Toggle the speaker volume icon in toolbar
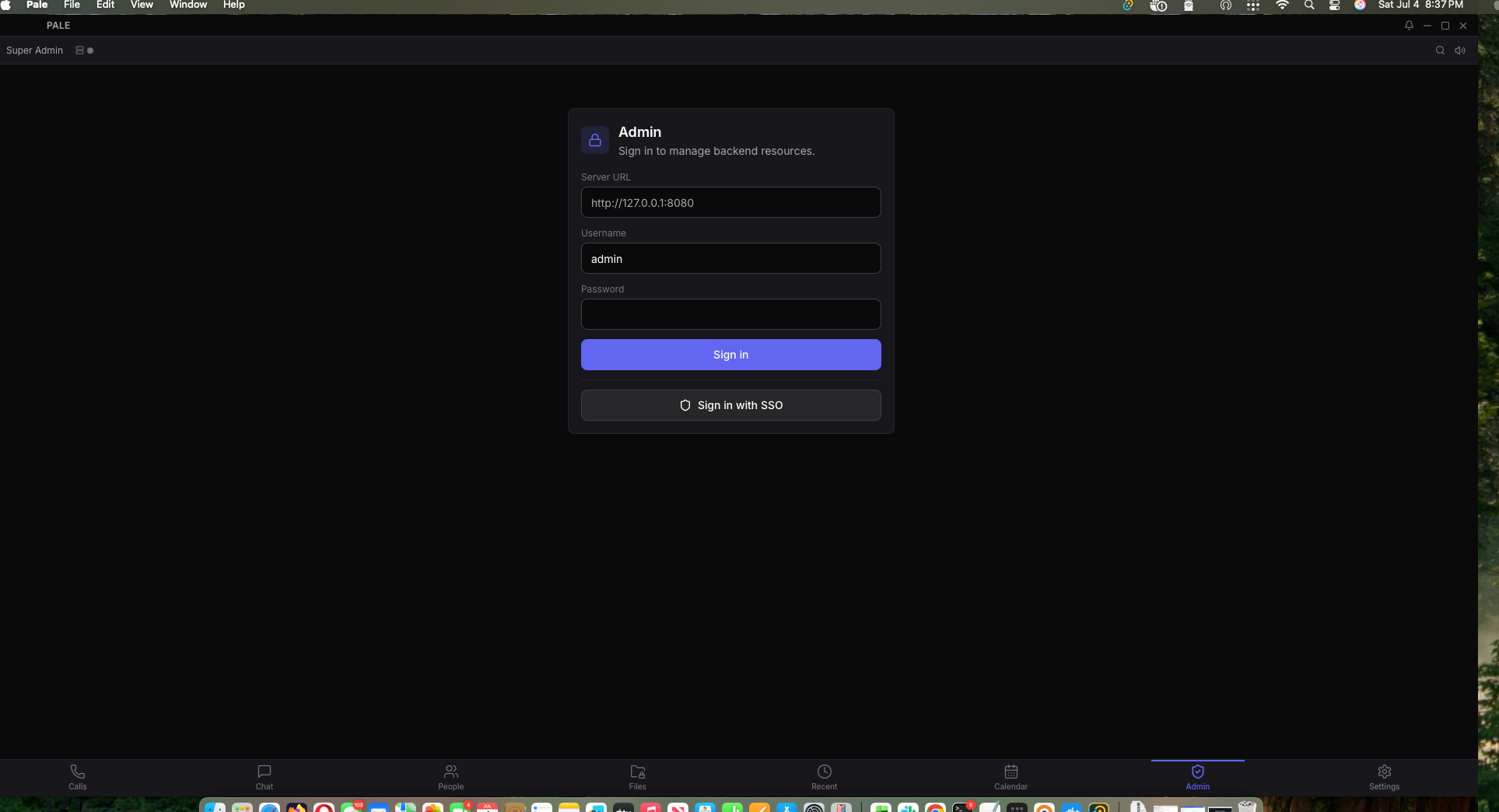1499x812 pixels. pos(1460,51)
